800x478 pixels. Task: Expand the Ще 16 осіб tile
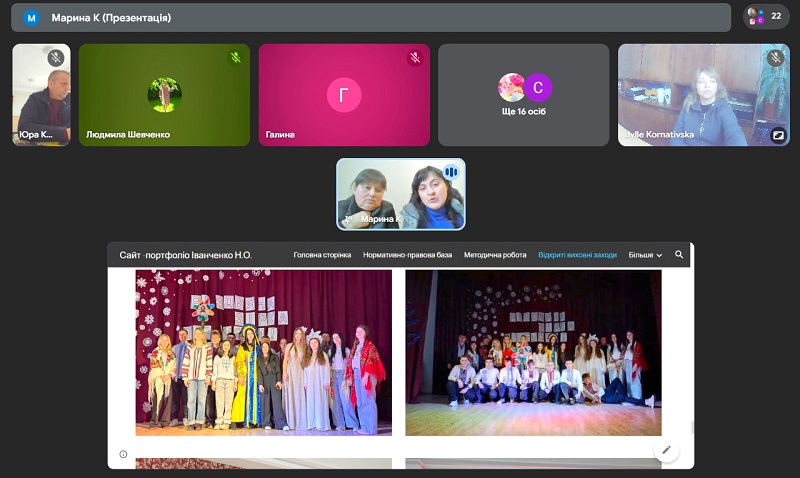524,94
